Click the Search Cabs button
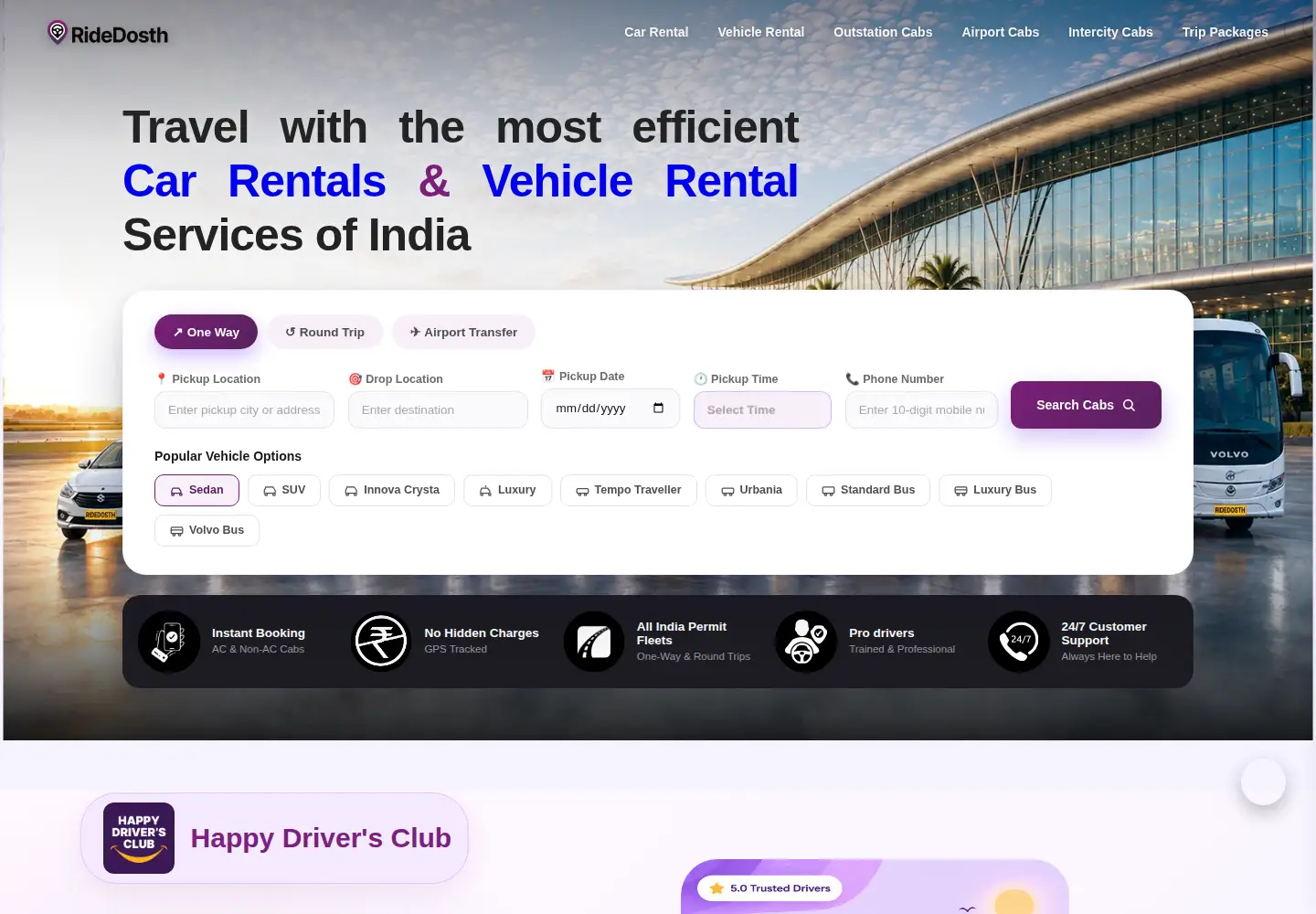 coord(1086,405)
